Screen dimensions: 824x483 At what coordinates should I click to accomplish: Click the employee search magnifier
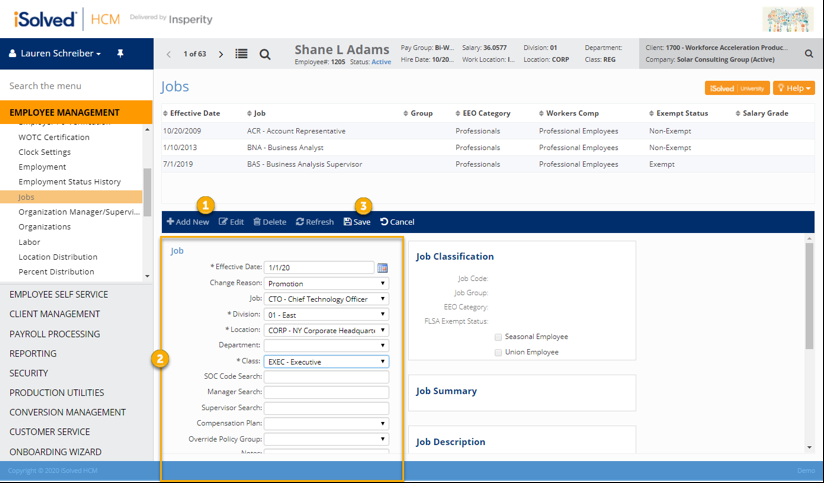(265, 54)
